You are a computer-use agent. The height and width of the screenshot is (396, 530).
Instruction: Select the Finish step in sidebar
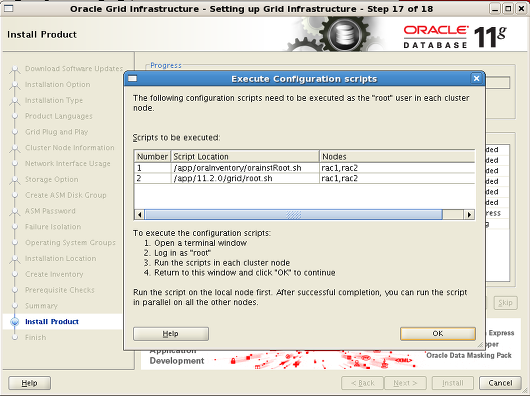[x=35, y=338]
